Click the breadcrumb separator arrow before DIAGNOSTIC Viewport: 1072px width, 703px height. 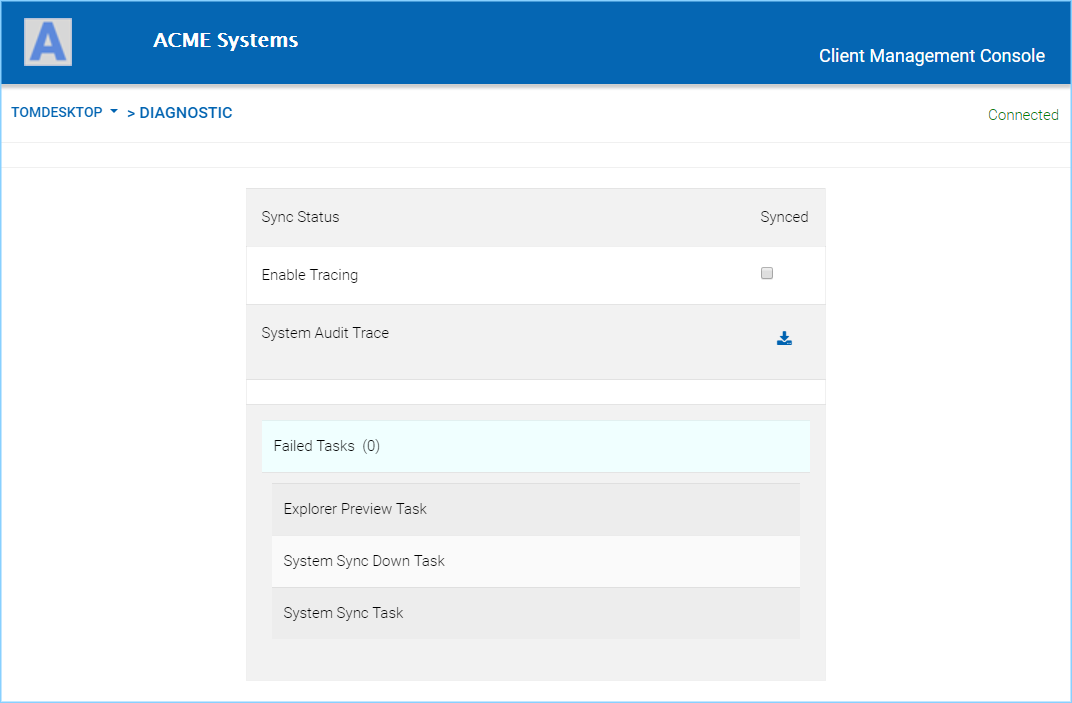(x=131, y=114)
